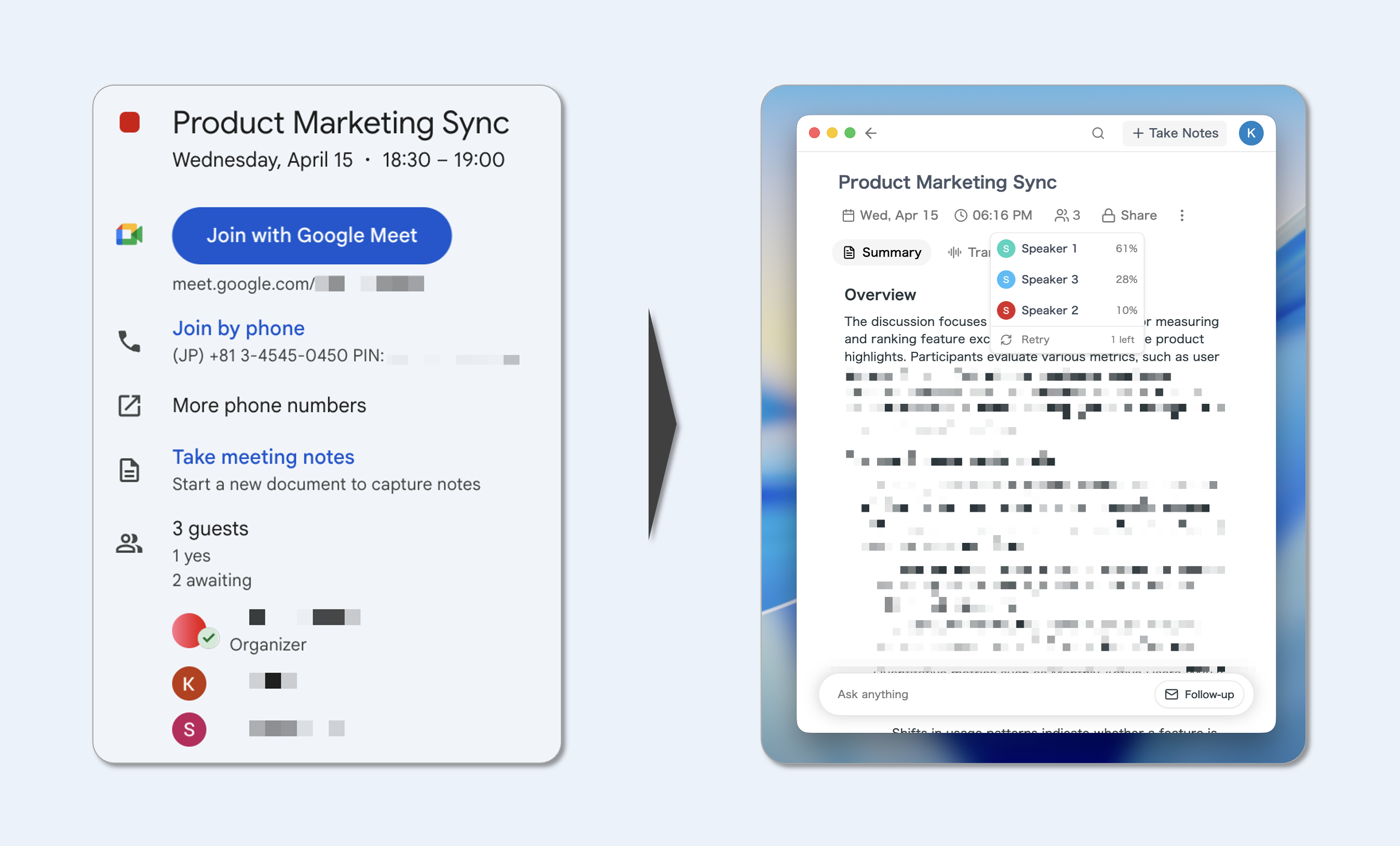Click the external-link icon beside More phone numbers

[129, 405]
